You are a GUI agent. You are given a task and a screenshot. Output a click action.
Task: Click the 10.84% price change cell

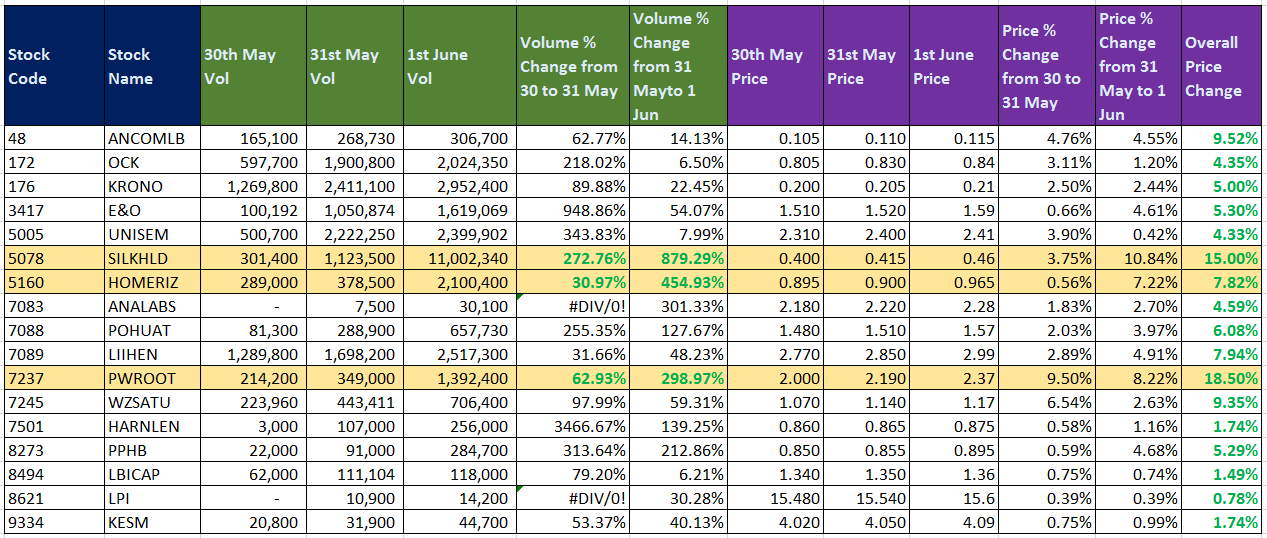point(1139,258)
